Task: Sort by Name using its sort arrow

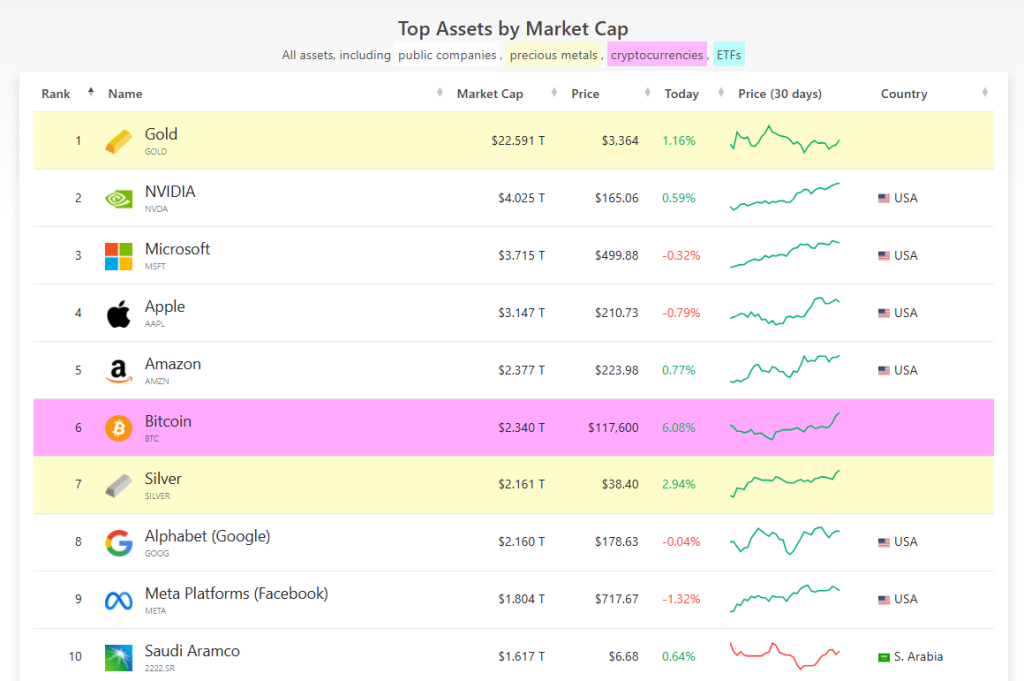Action: tap(440, 92)
